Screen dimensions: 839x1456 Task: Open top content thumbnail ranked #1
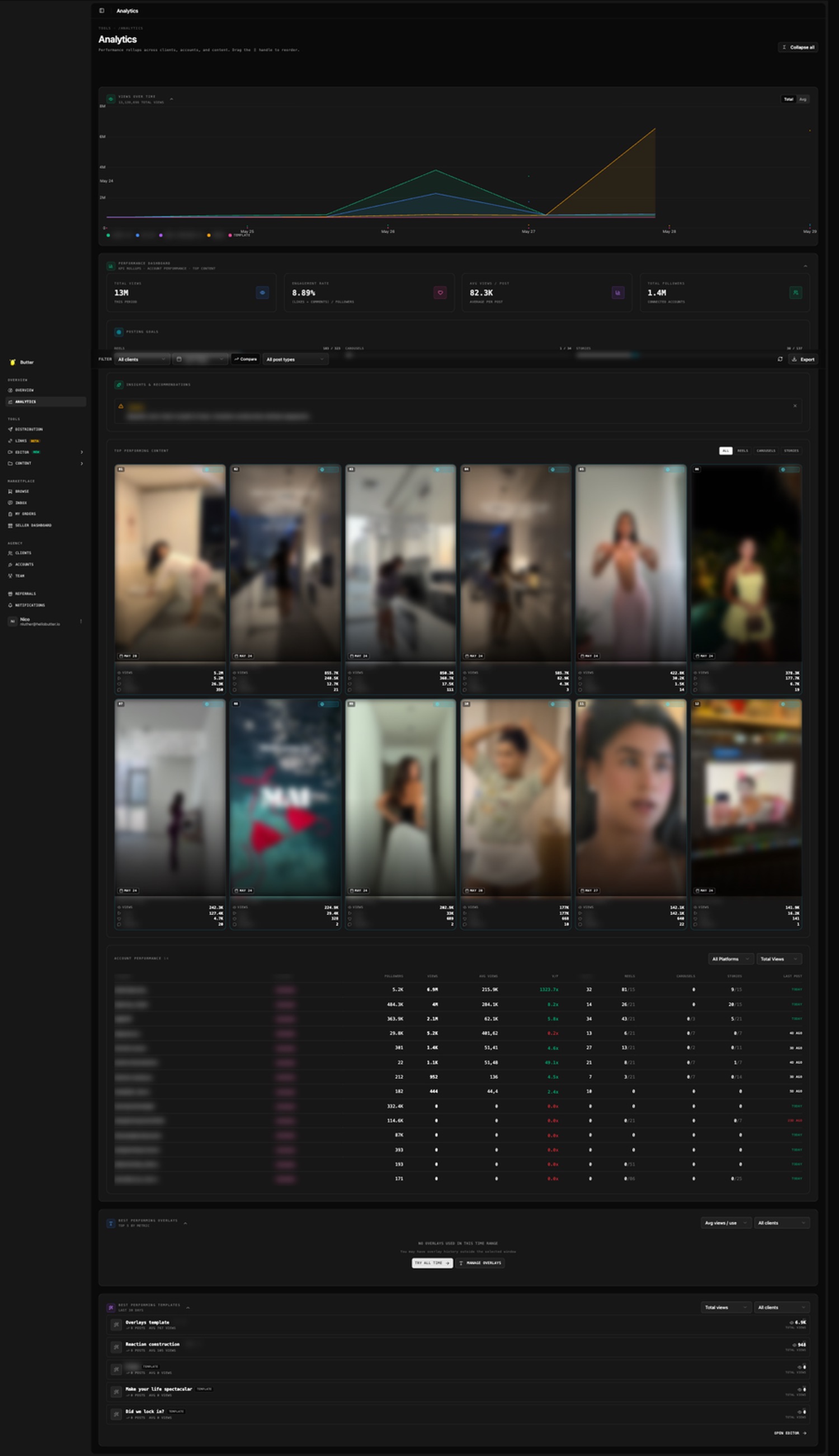pyautogui.click(x=170, y=563)
